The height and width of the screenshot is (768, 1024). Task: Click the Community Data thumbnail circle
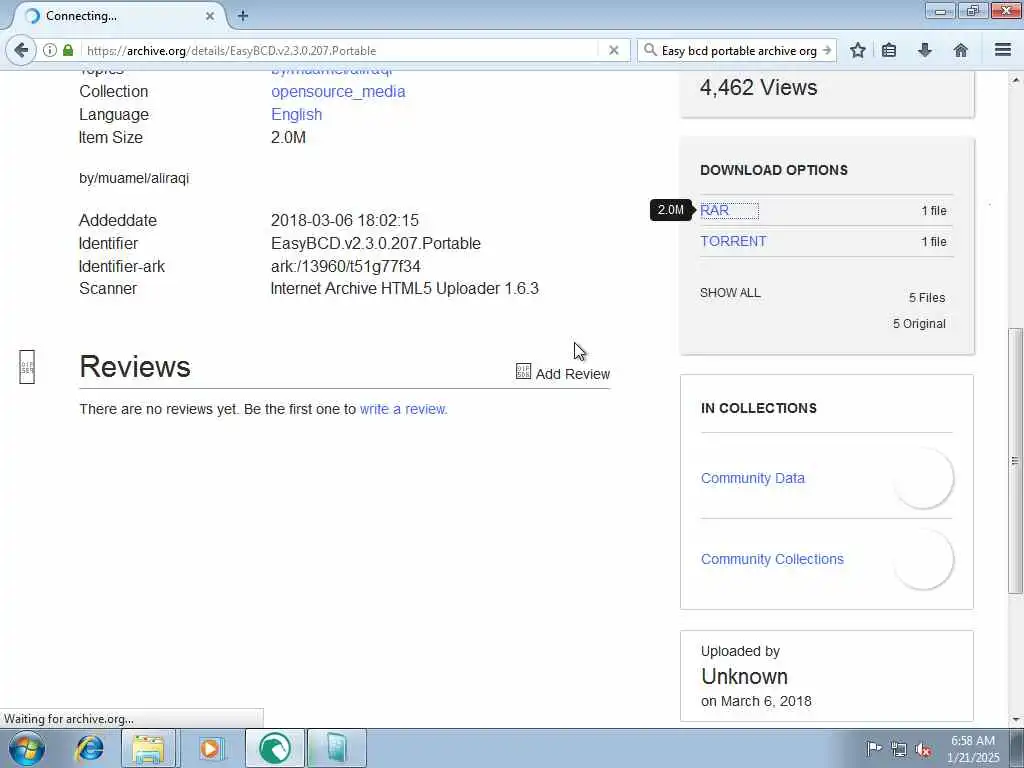923,478
